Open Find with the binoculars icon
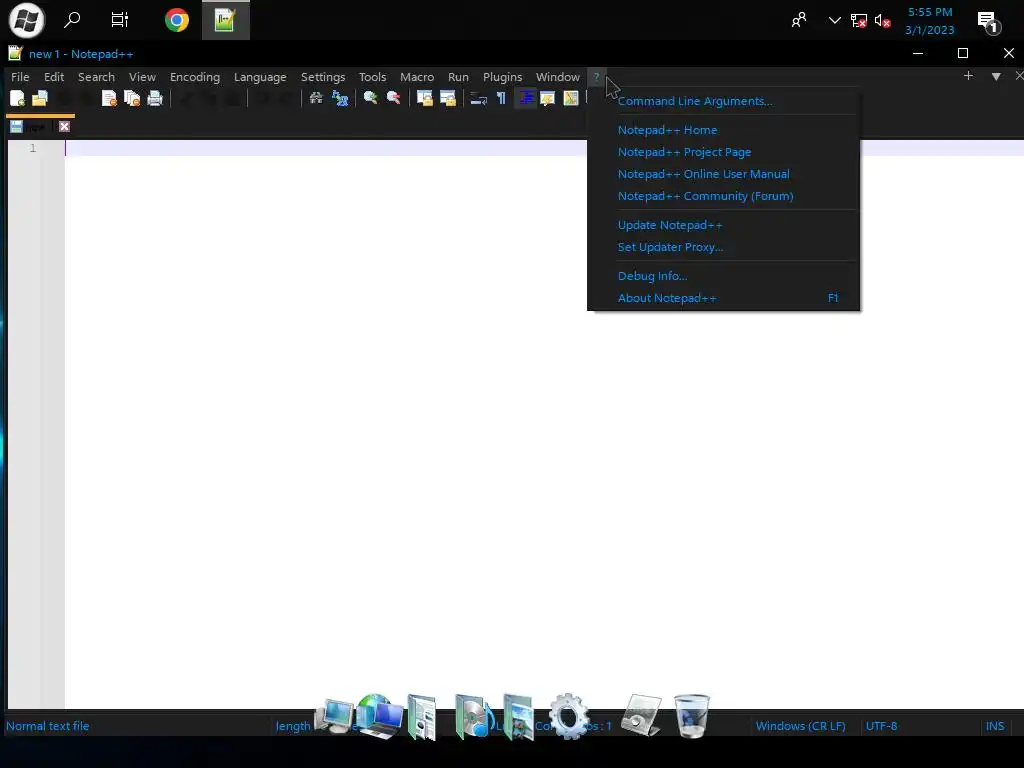1024x768 pixels. pyautogui.click(x=316, y=98)
